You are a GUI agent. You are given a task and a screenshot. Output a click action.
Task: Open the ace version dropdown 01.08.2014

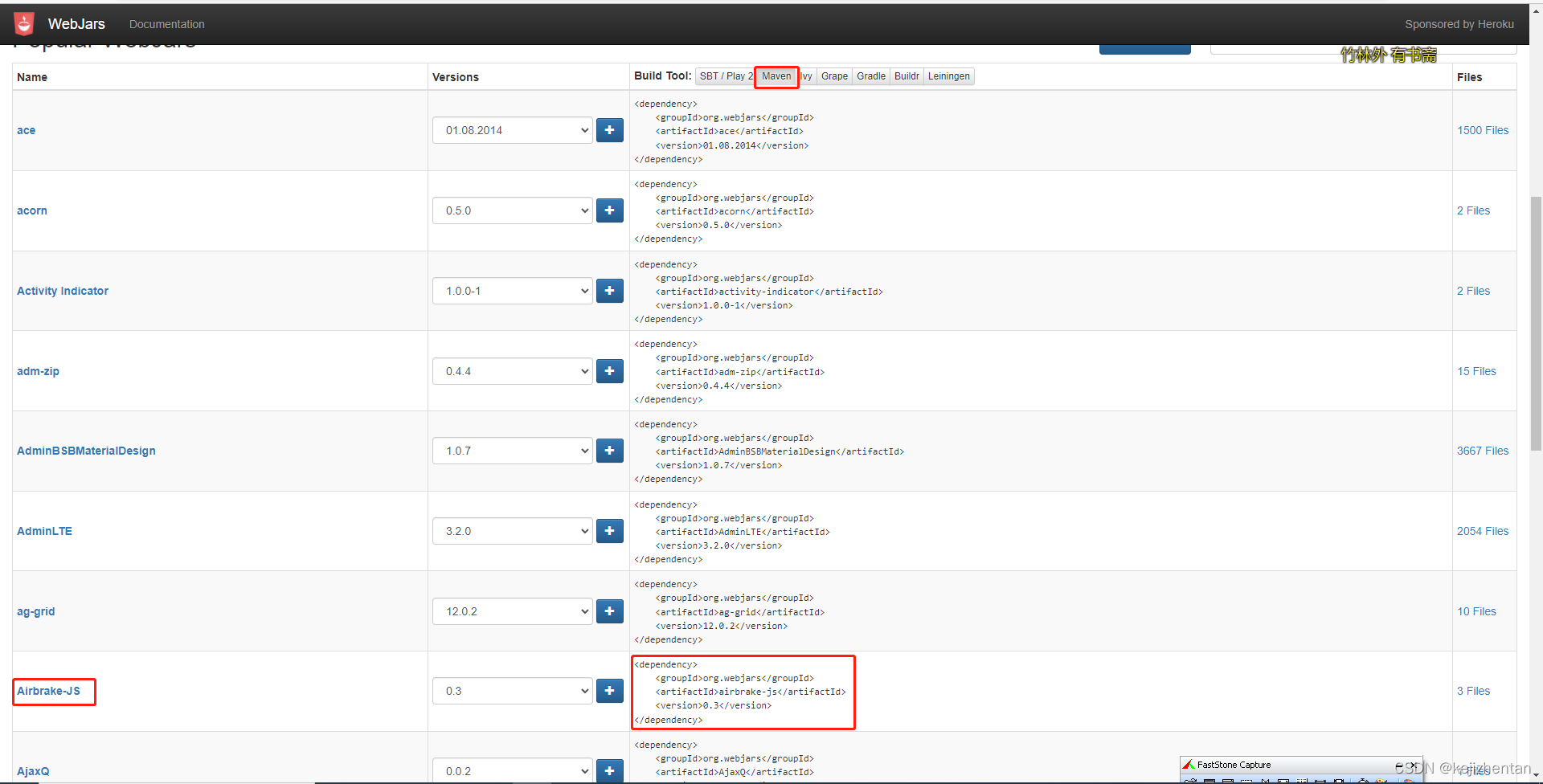coord(513,130)
